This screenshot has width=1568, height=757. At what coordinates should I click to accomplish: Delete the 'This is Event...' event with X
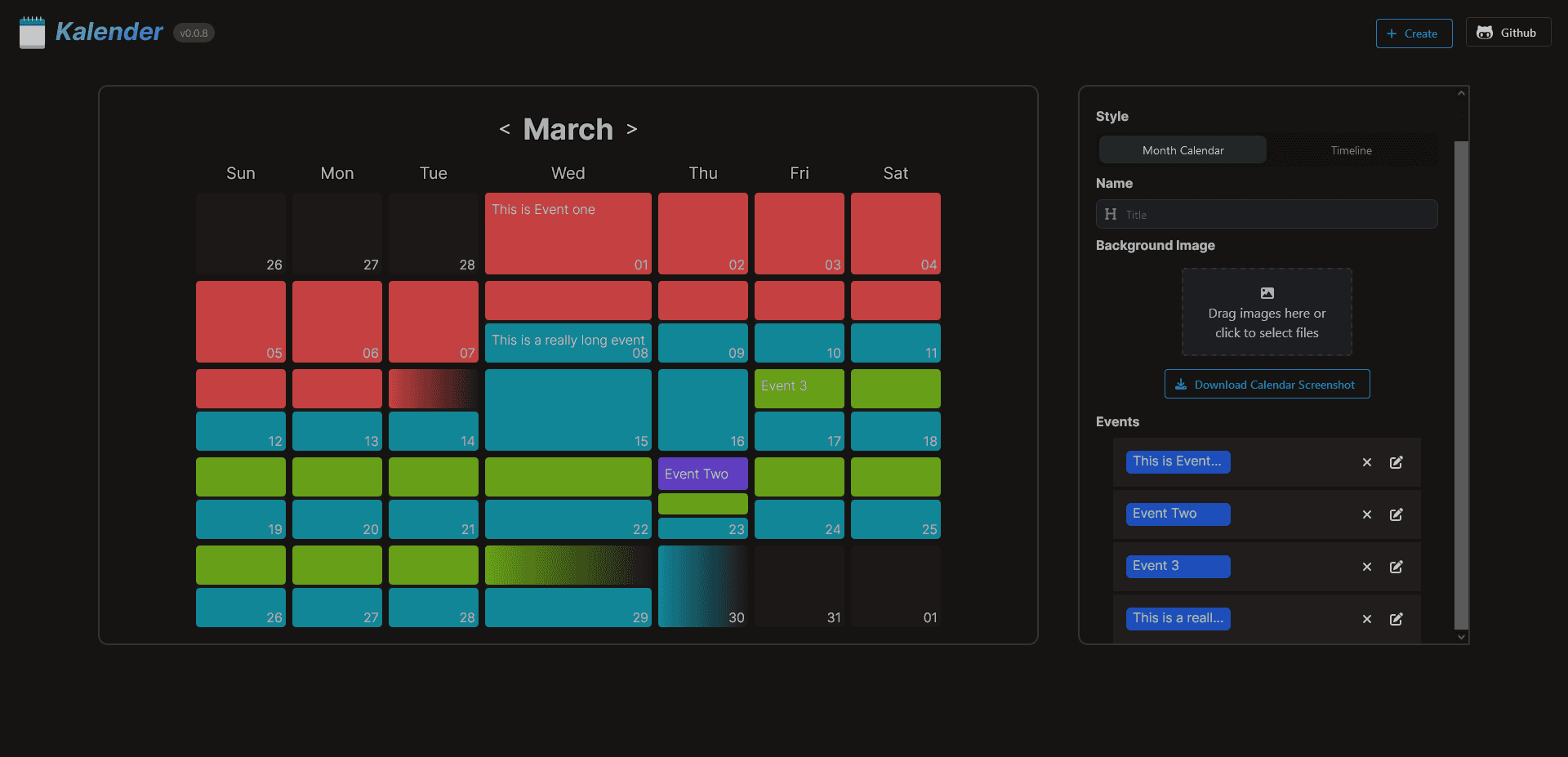click(1367, 462)
